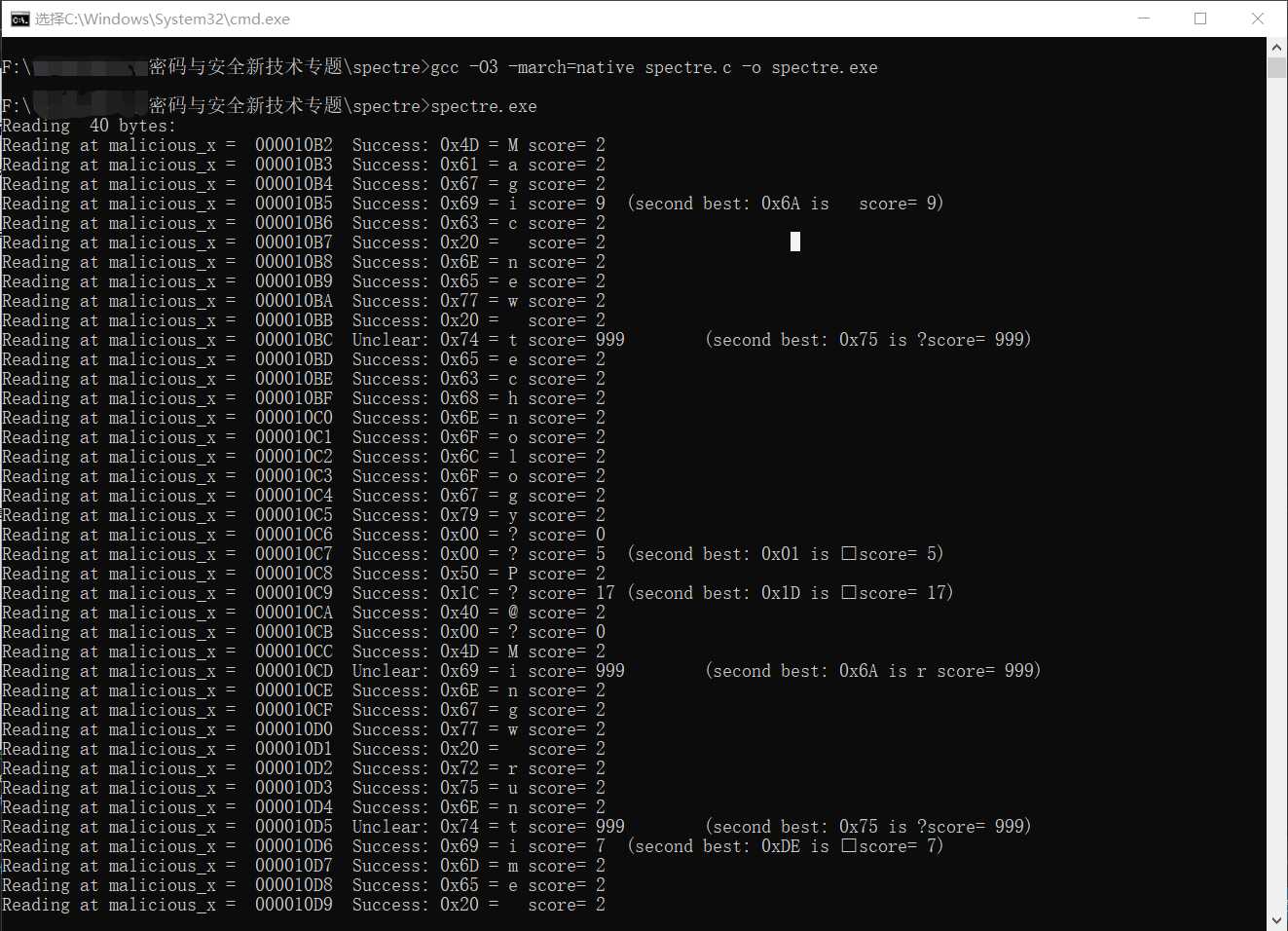Click 'second best: 0x1D' on row 000010C9

click(x=717, y=593)
